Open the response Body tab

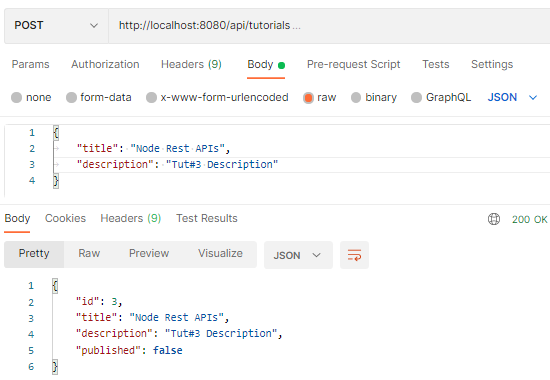17,218
